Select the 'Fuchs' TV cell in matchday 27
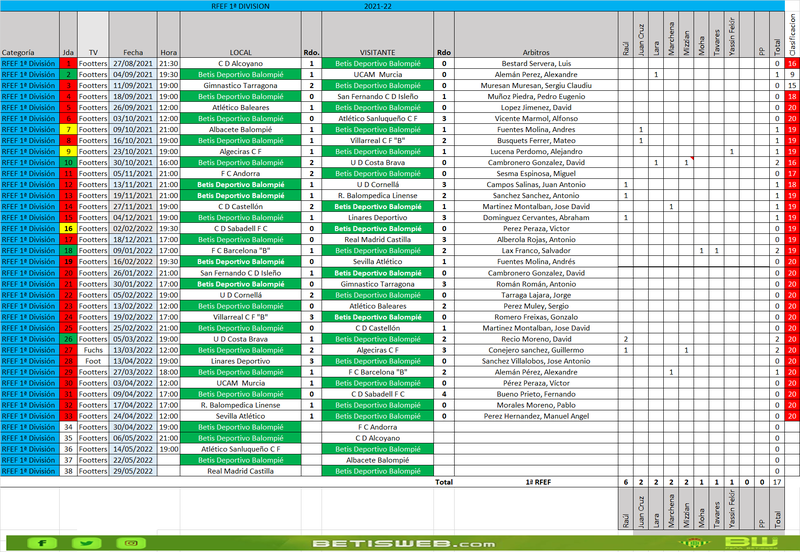Image resolution: width=800 pixels, height=552 pixels. click(x=93, y=350)
